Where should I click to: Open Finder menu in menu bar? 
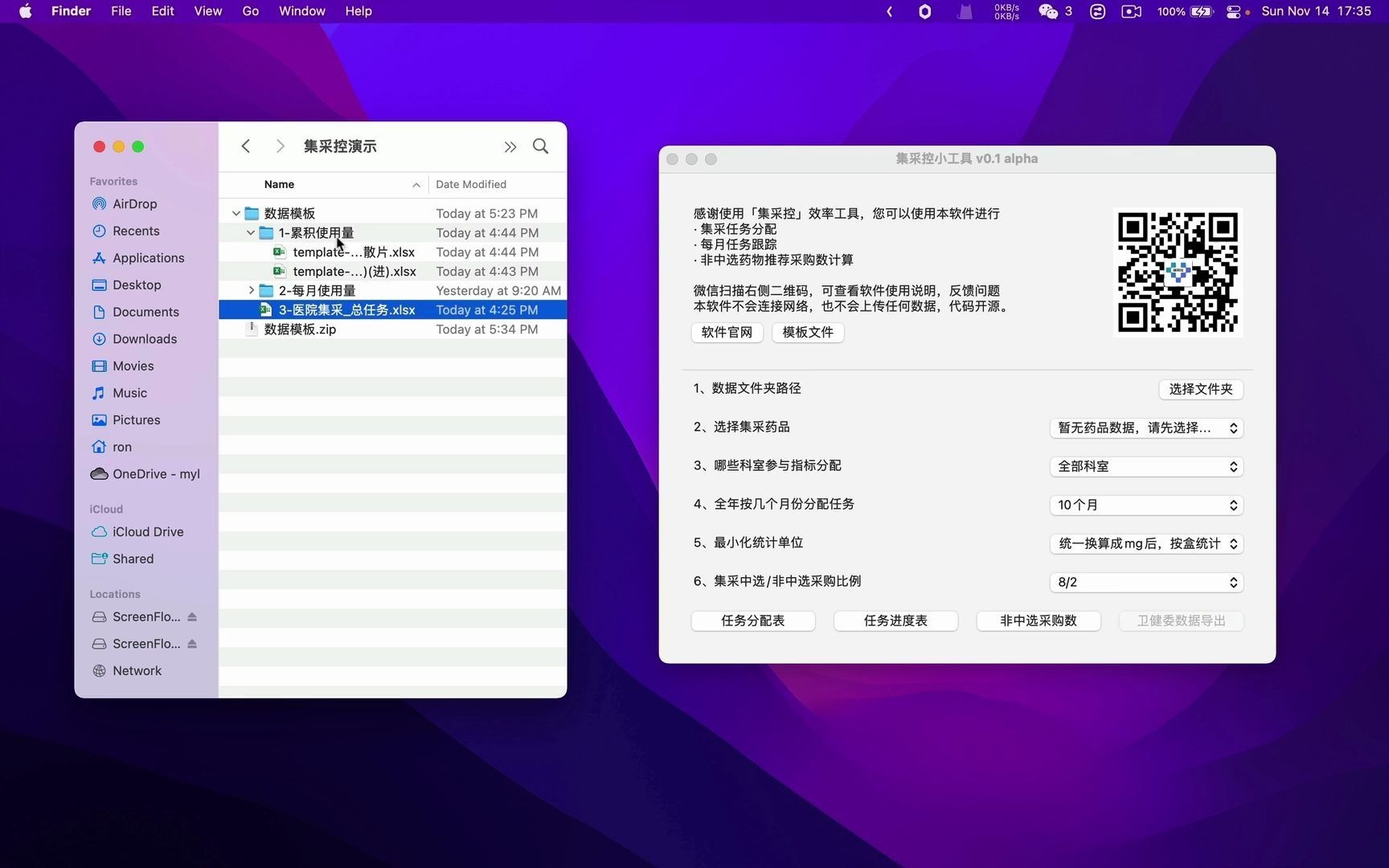pos(71,11)
